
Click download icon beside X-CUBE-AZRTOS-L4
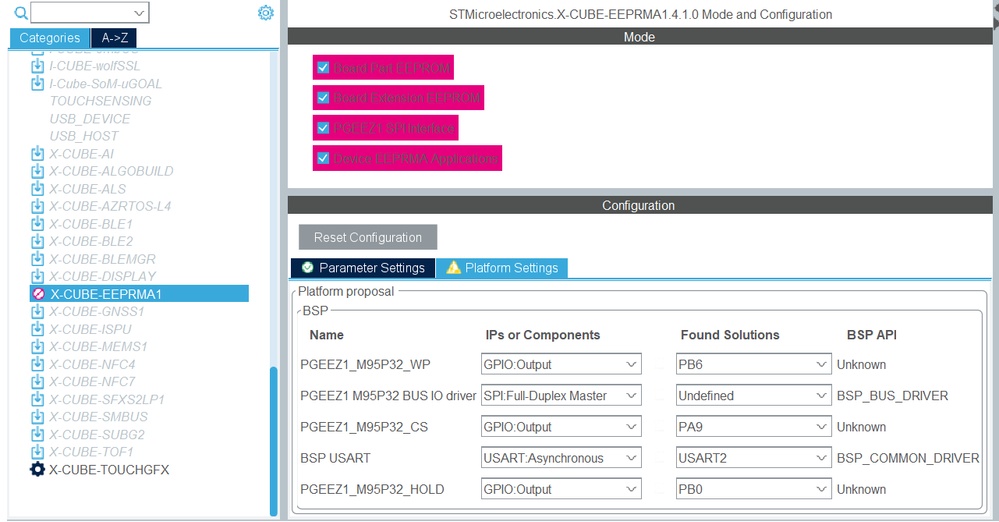click(x=38, y=206)
